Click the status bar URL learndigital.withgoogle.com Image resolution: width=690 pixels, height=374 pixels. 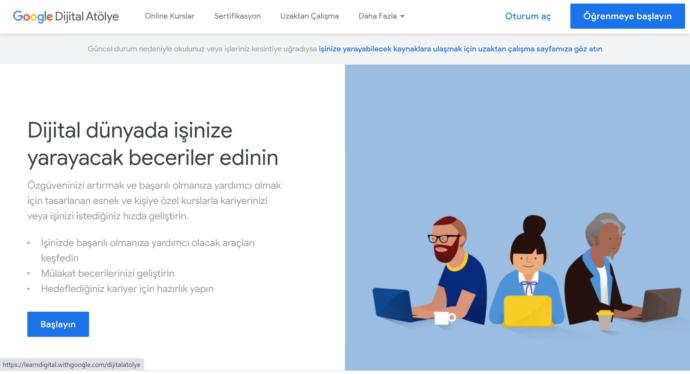tap(71, 365)
